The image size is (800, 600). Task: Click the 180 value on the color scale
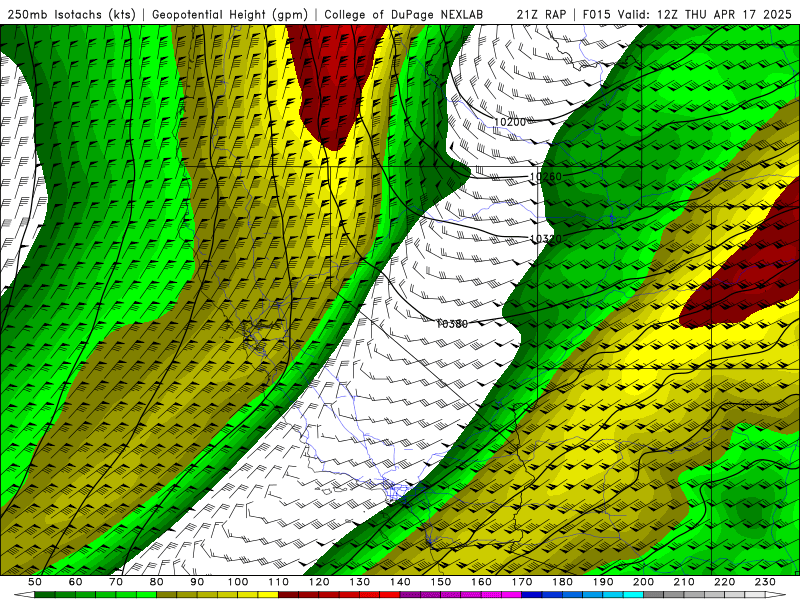tap(562, 582)
